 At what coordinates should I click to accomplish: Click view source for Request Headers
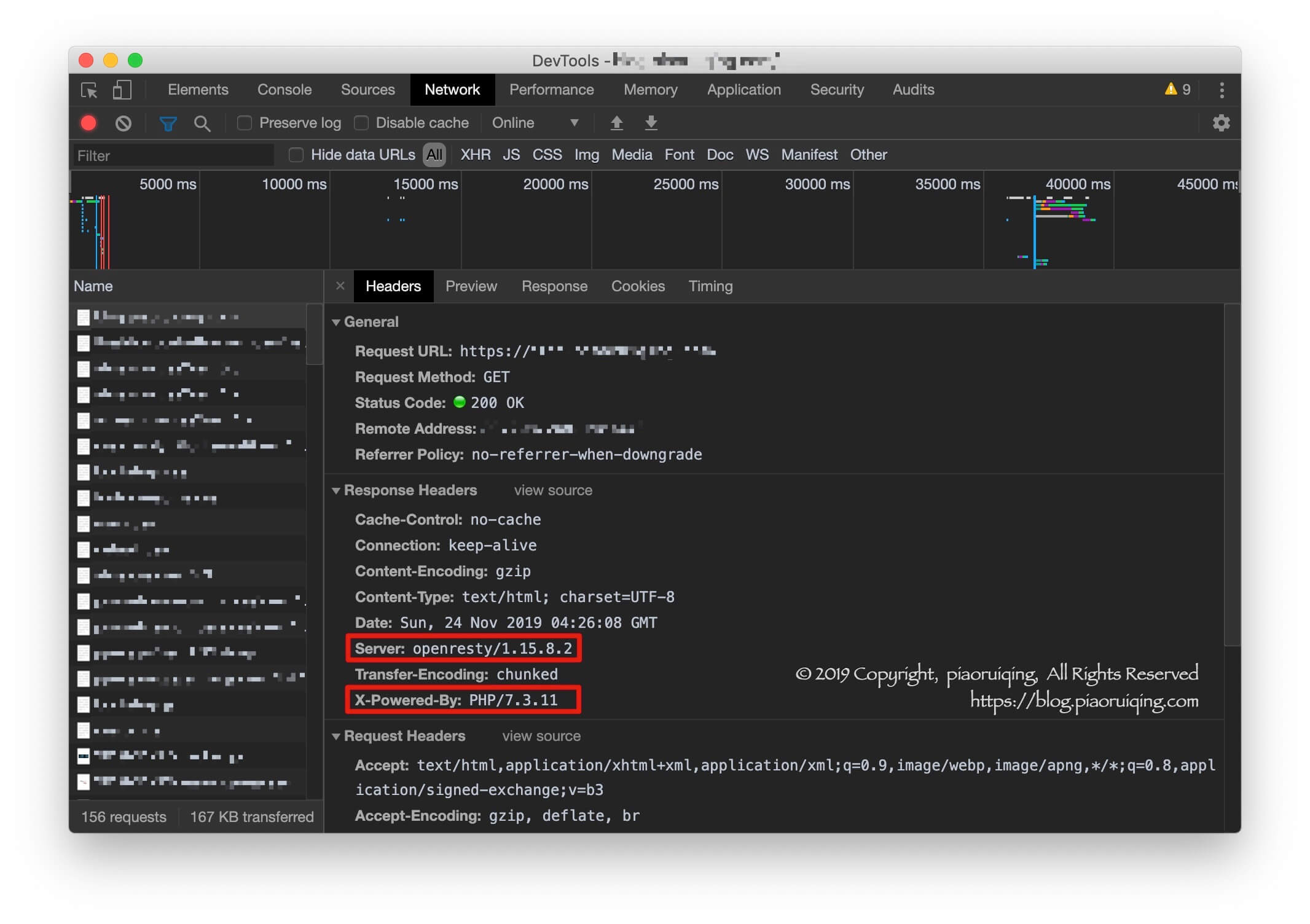[x=541, y=736]
